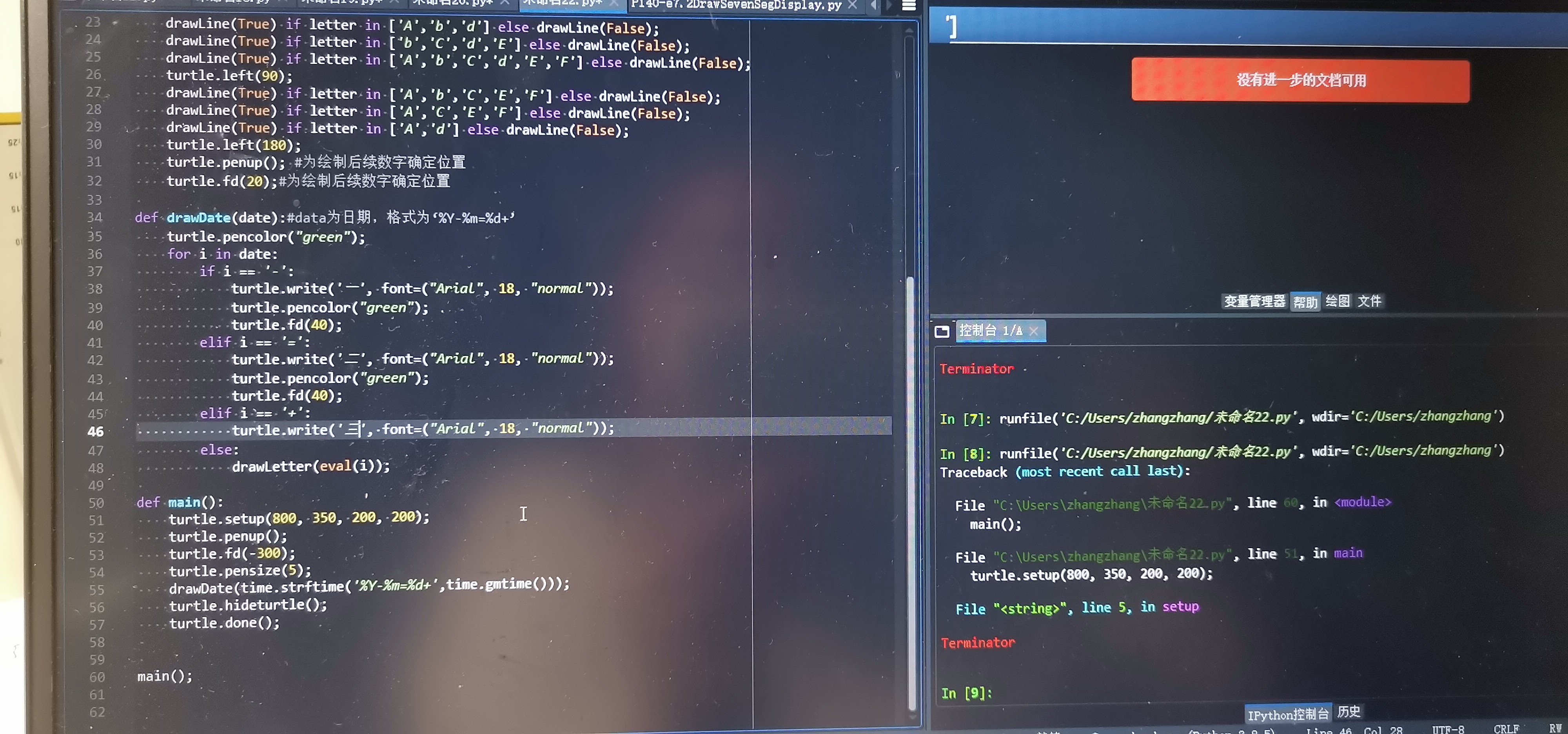Open the 文件 pane tab
This screenshot has width=1568, height=734.
click(1370, 301)
